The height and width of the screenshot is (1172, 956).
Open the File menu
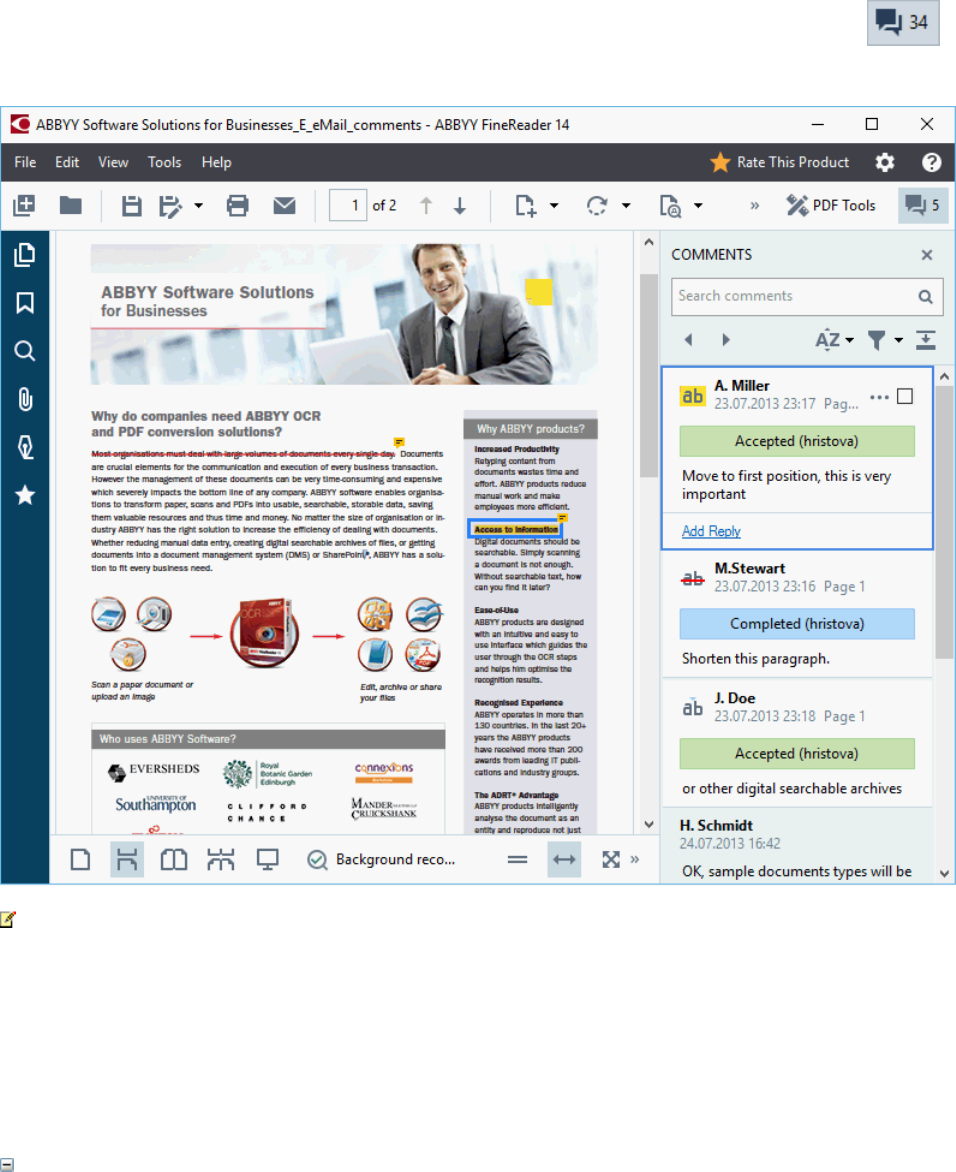coord(25,162)
